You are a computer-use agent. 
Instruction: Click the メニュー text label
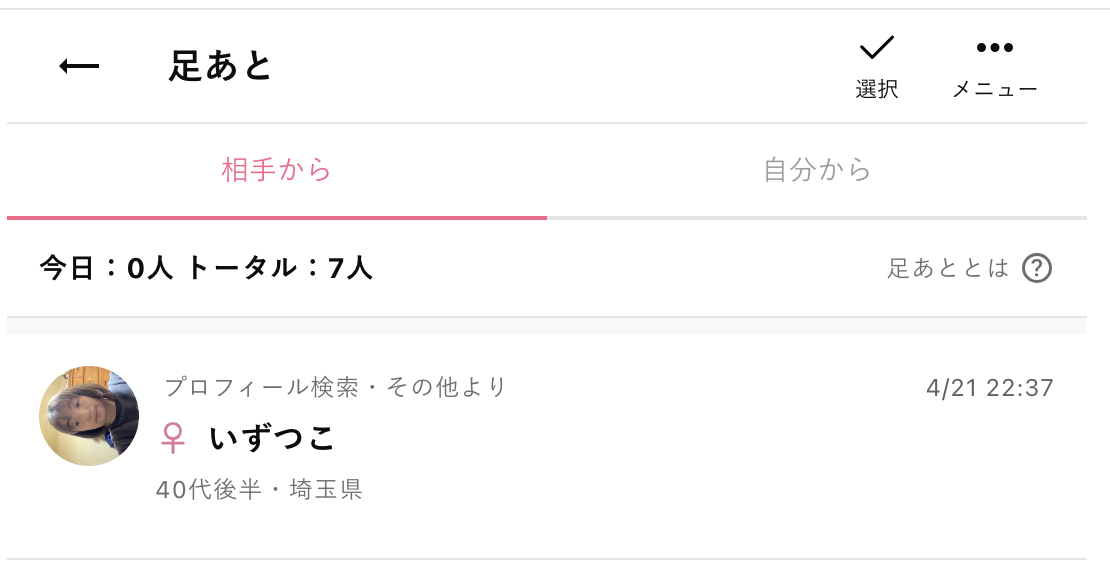[x=995, y=89]
